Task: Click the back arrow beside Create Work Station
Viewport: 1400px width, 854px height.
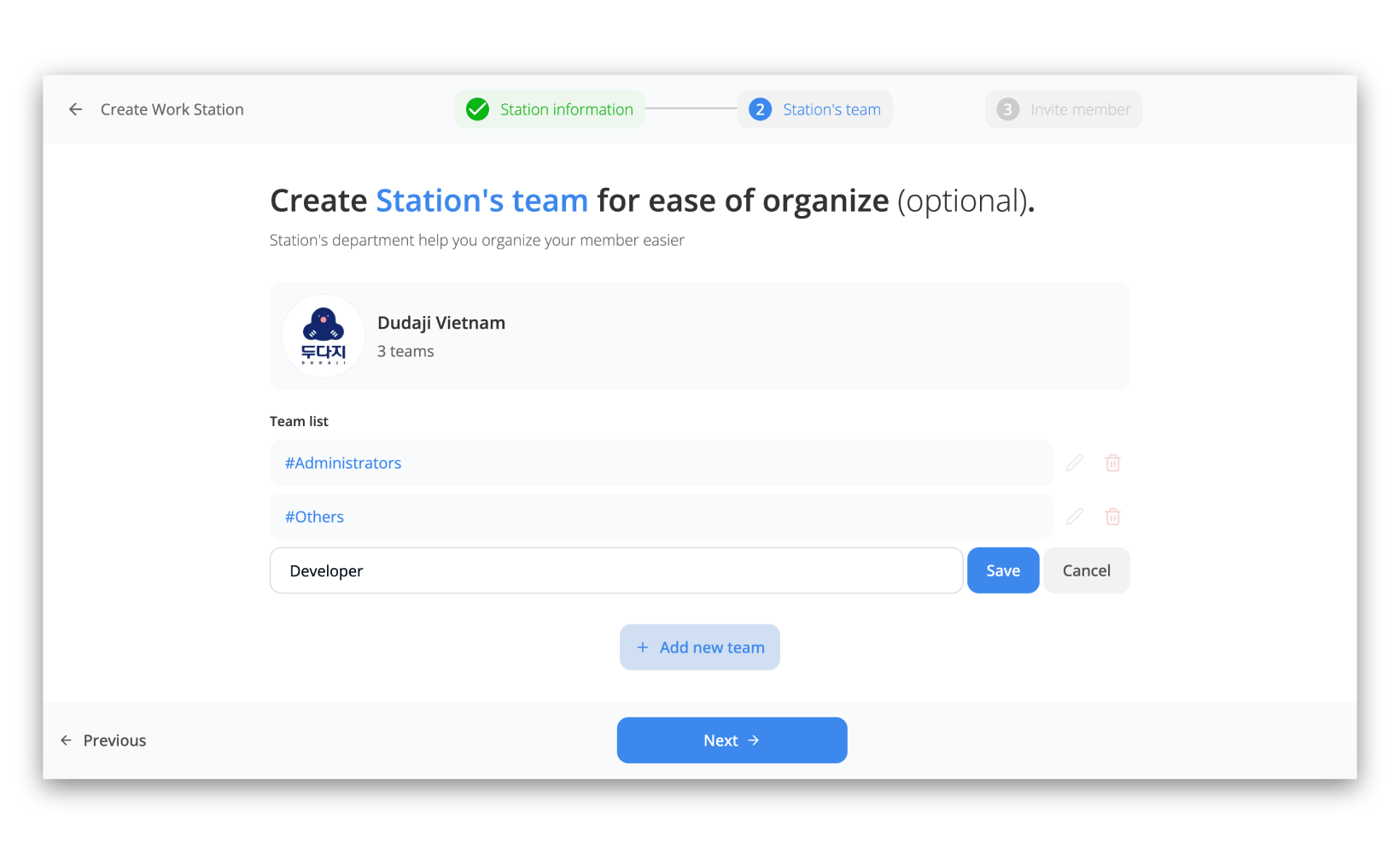Action: tap(76, 109)
